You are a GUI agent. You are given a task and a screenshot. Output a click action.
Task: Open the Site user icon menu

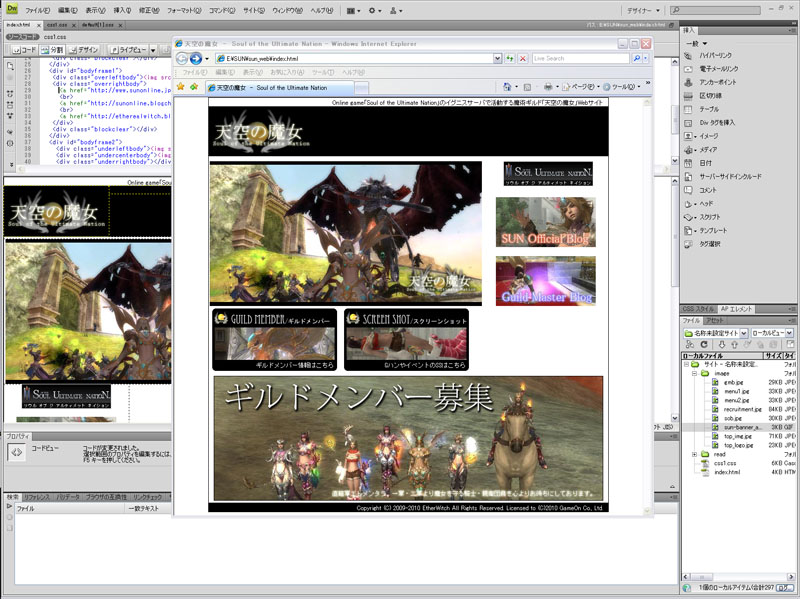click(396, 11)
